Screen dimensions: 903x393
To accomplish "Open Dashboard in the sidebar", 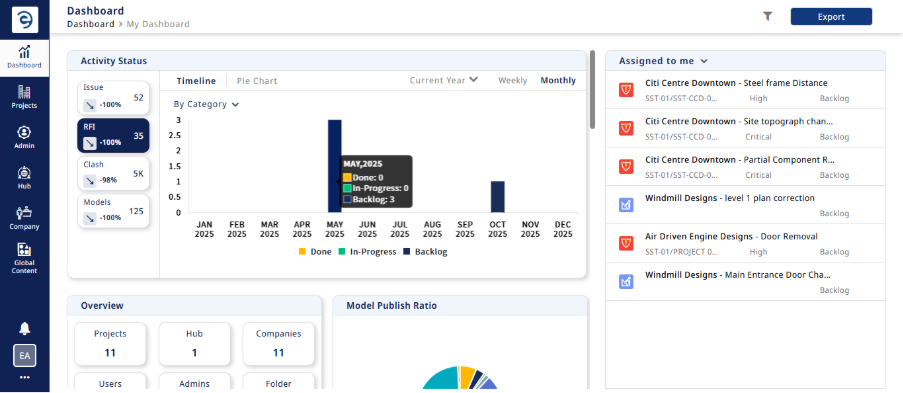I will coord(24,57).
